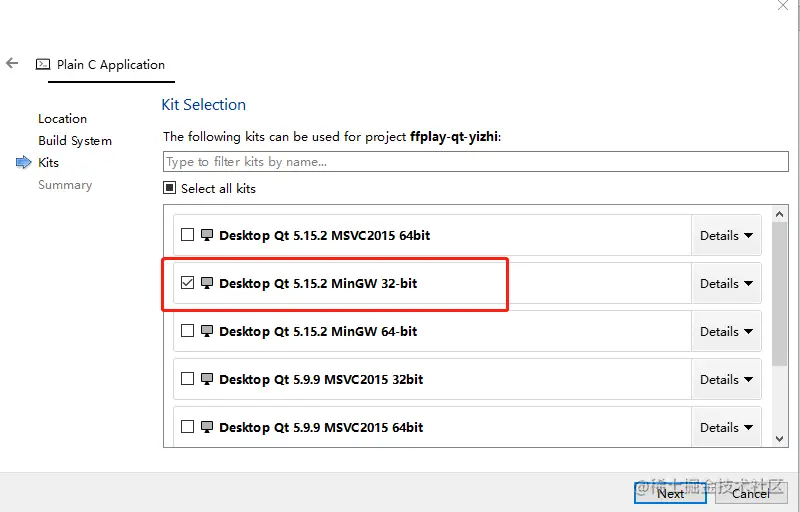The width and height of the screenshot is (800, 512).
Task: Click the Plain C Application terminal icon
Action: [43, 64]
